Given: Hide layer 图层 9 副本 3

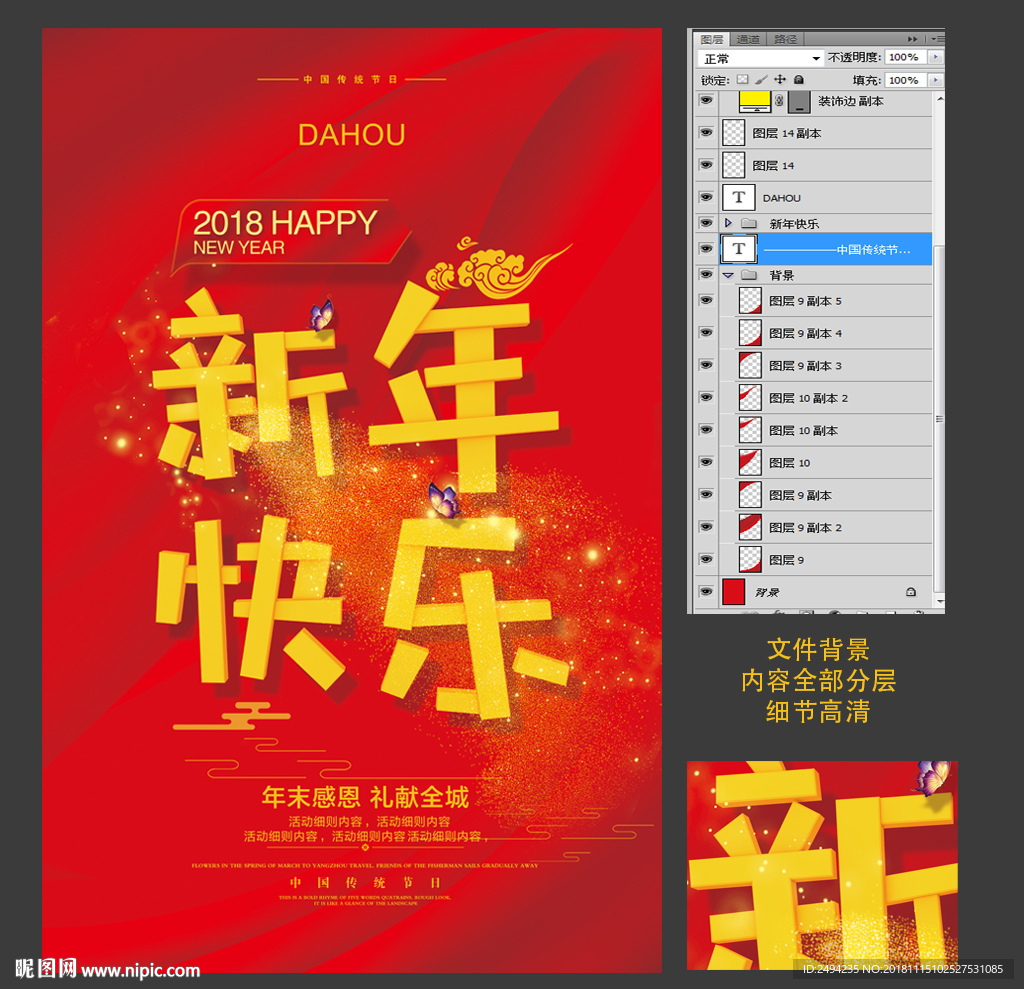Looking at the screenshot, I should click(706, 365).
